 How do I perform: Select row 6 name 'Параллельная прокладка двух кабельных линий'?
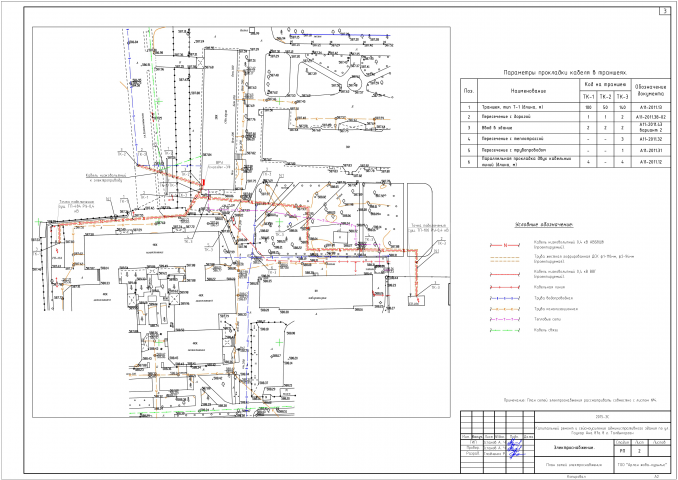pyautogui.click(x=526, y=162)
